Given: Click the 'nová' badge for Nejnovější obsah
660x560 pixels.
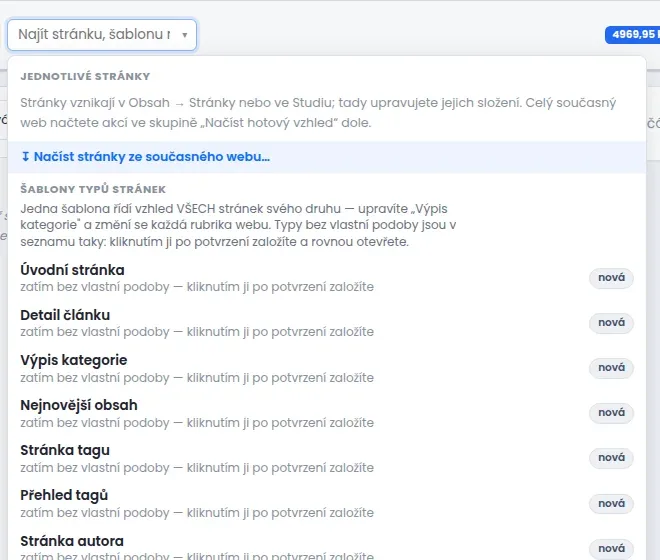Looking at the screenshot, I should tap(611, 413).
